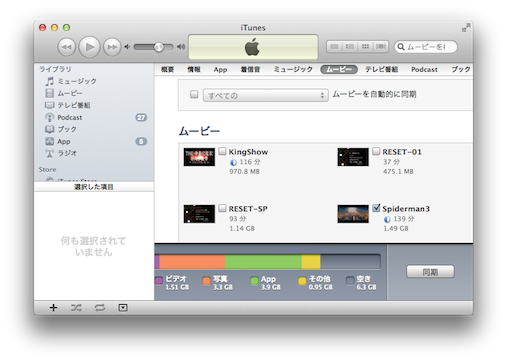
Task: Click the App badge showing 5
Action: click(141, 141)
